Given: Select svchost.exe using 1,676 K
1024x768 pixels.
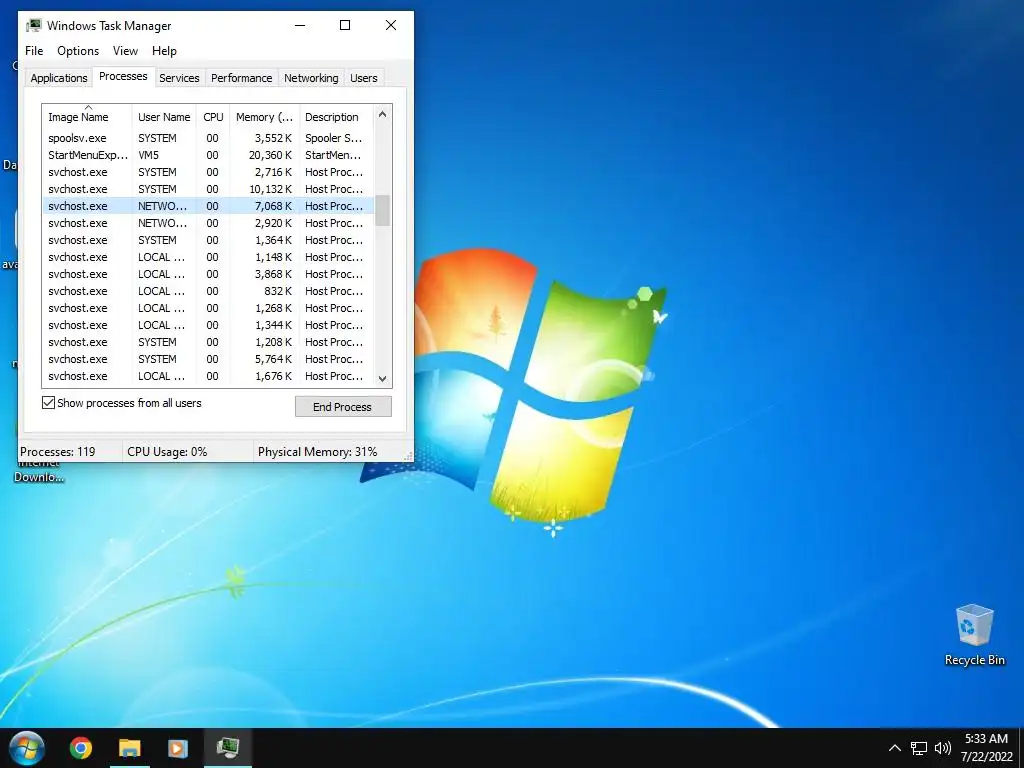Looking at the screenshot, I should click(x=208, y=376).
